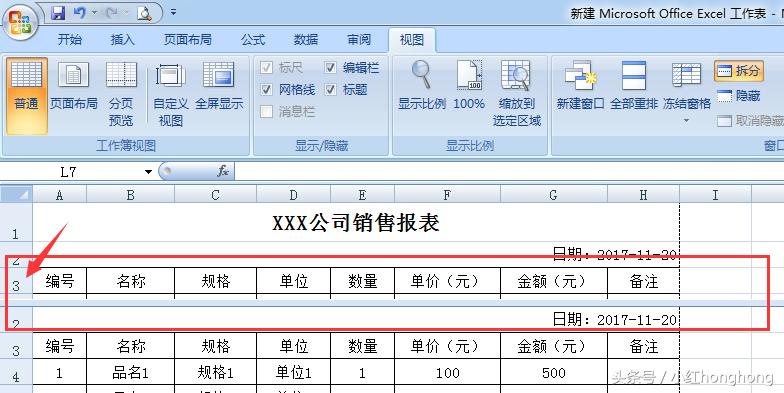The height and width of the screenshot is (393, 784).
Task: Open the Name Box dropdown arrow
Action: pos(148,172)
